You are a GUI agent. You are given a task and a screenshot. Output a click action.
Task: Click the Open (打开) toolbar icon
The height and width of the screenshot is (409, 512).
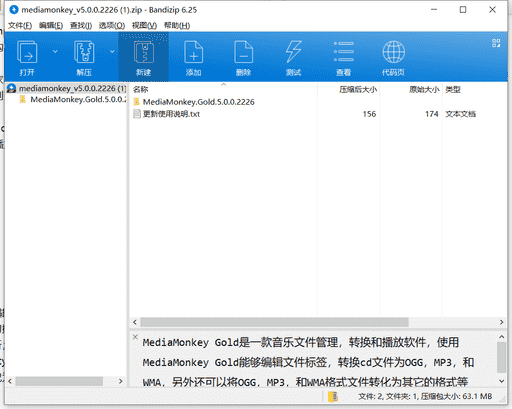coord(27,57)
